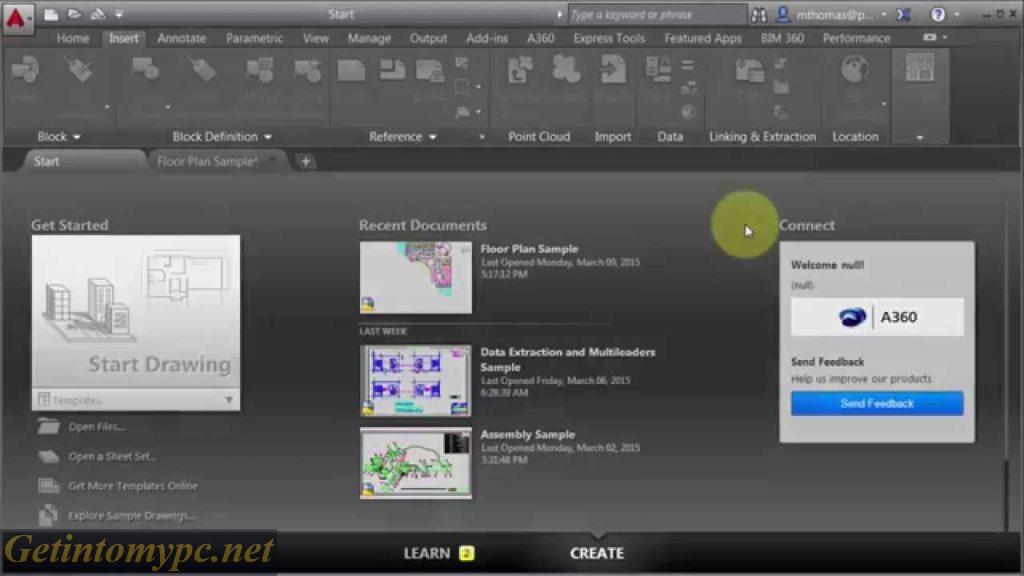Click the Set Location globe icon
This screenshot has width=1024, height=576.
point(854,69)
